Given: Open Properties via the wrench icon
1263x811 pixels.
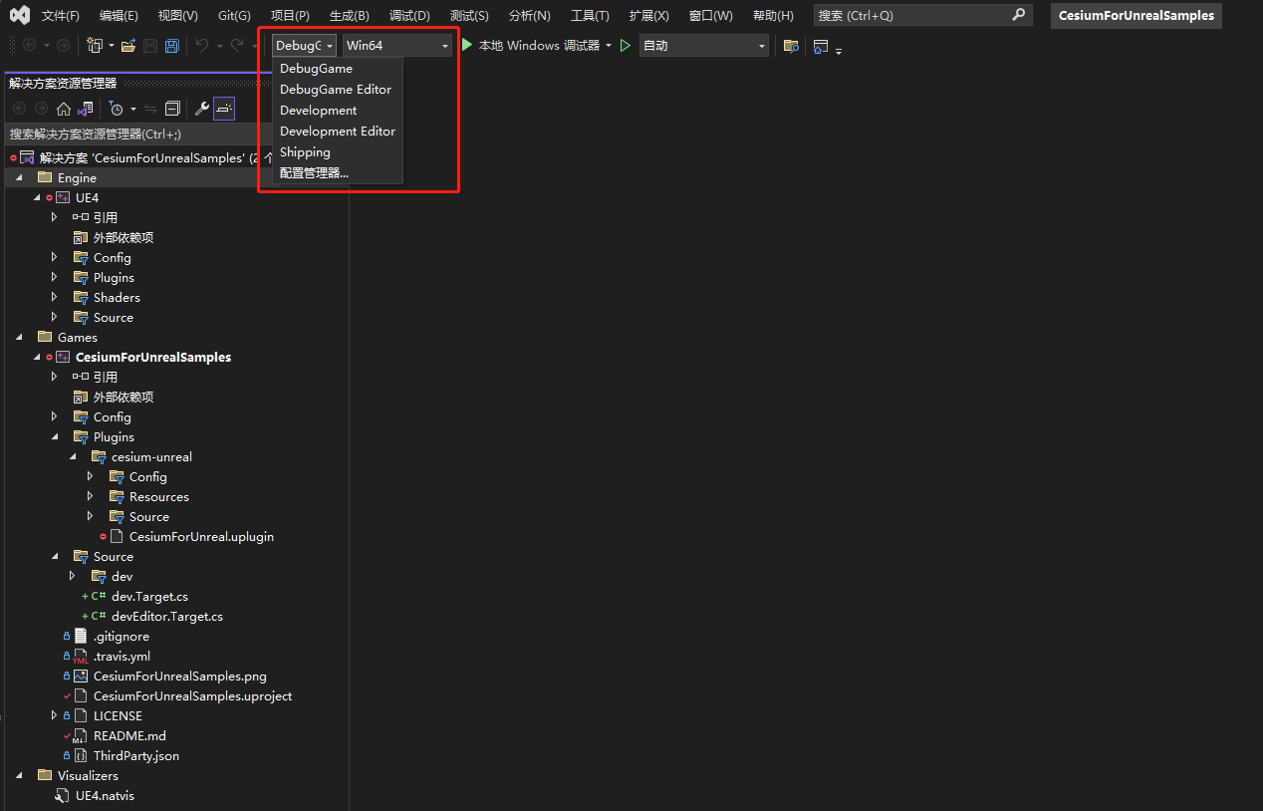Looking at the screenshot, I should tap(202, 109).
